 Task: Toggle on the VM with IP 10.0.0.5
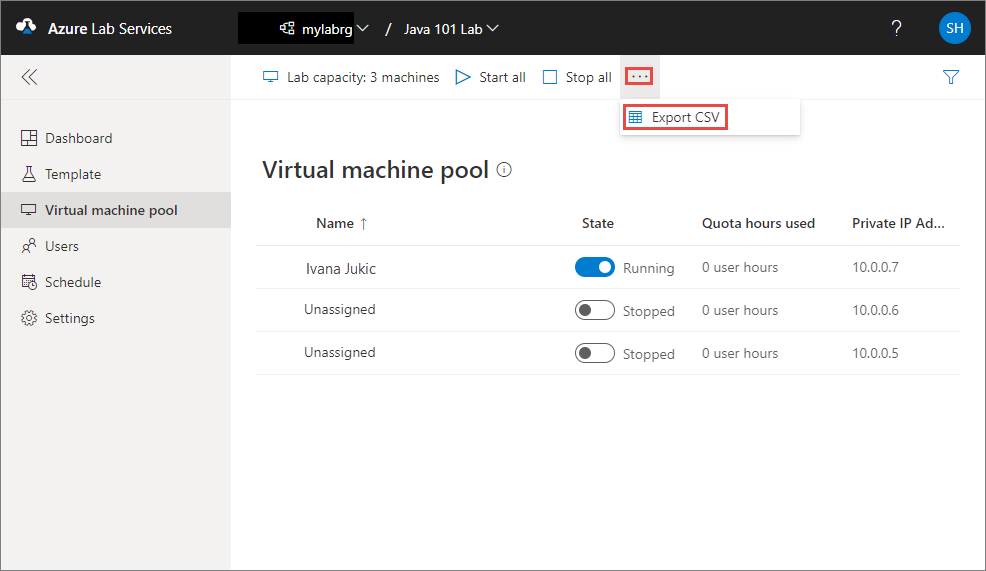click(595, 353)
